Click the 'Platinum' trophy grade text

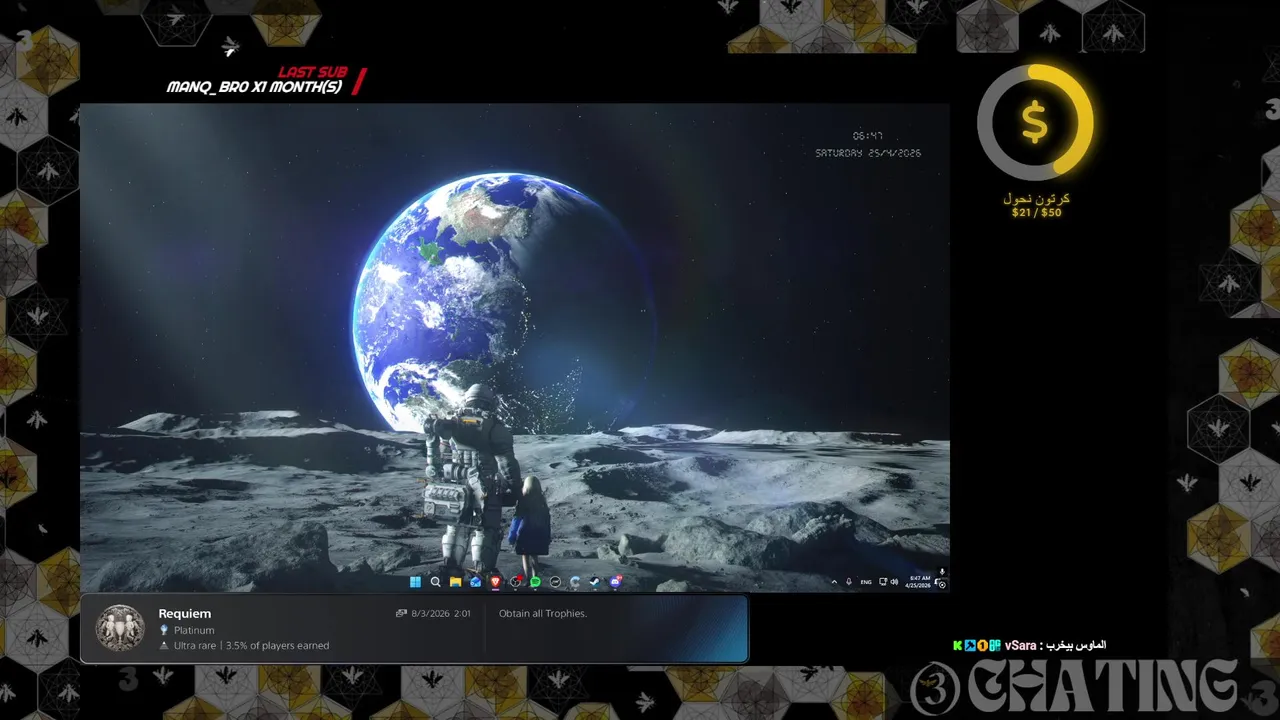coord(194,630)
